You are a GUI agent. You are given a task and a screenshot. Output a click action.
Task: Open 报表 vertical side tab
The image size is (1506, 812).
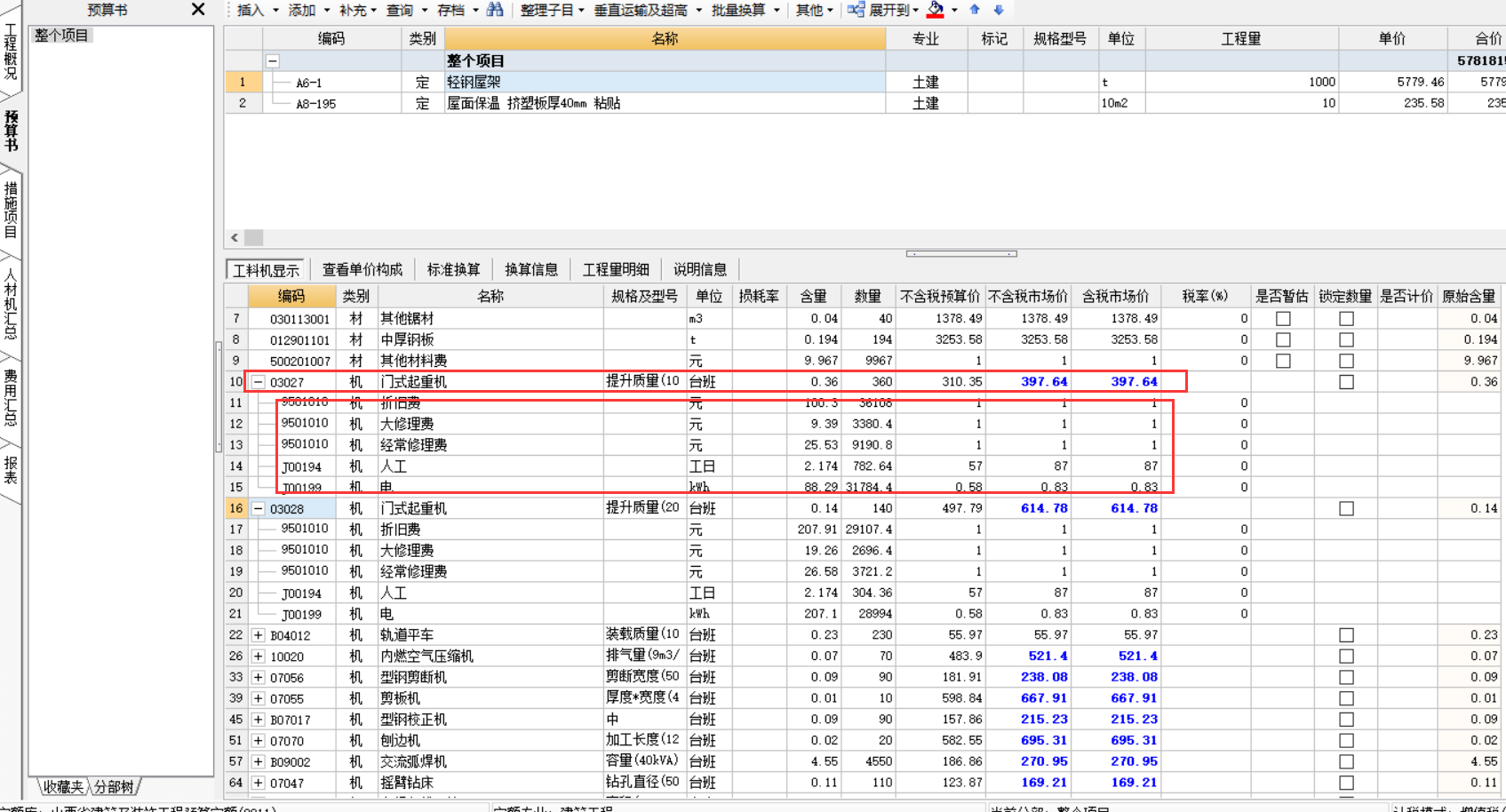11,470
